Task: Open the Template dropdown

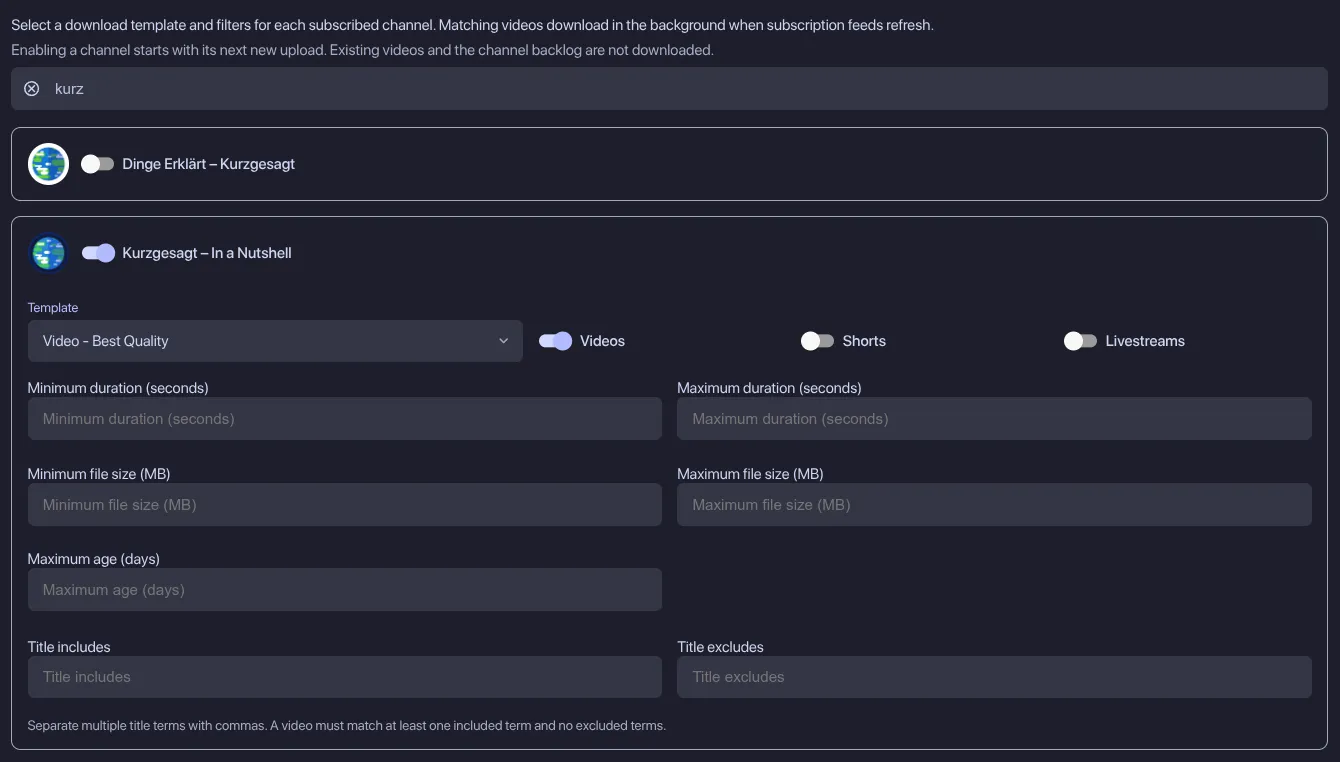Action: pyautogui.click(x=275, y=341)
